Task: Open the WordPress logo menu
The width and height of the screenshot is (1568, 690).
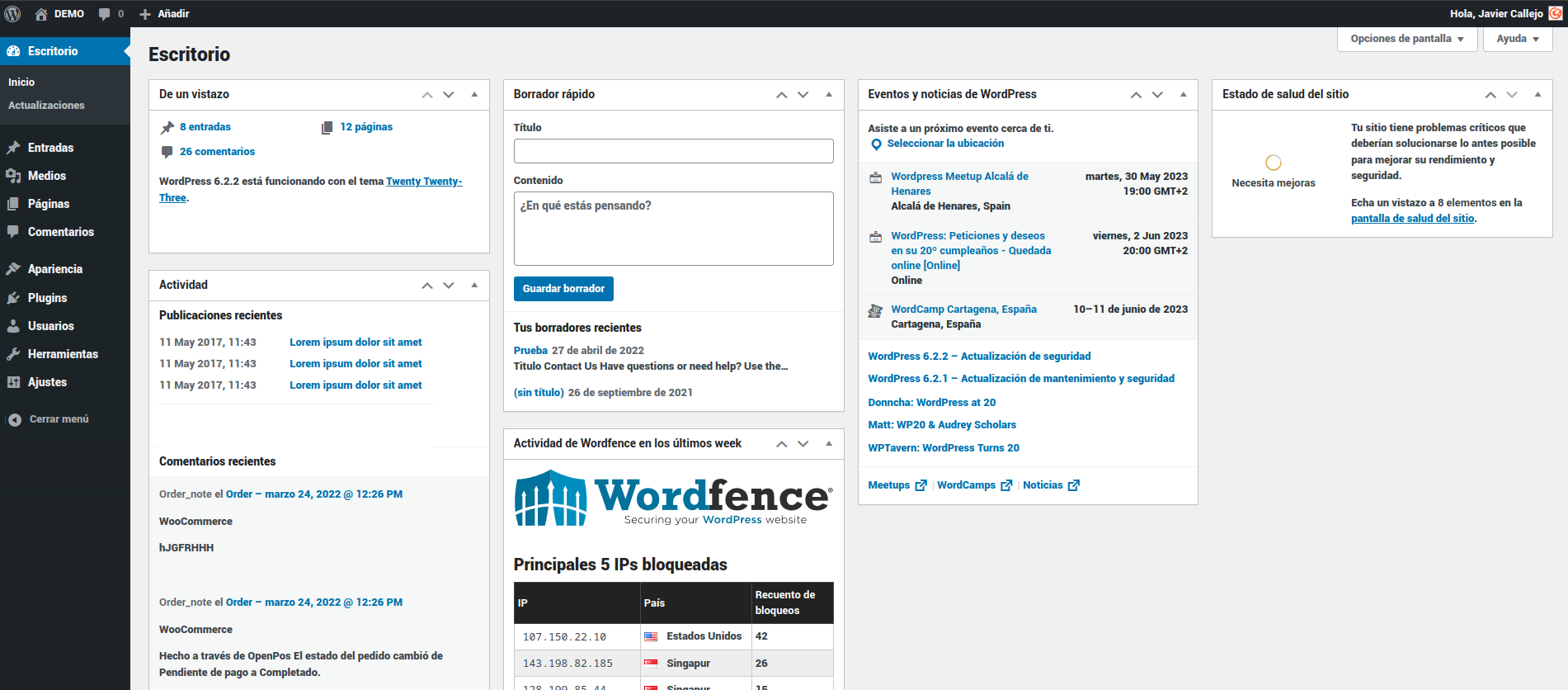Action: [x=12, y=13]
